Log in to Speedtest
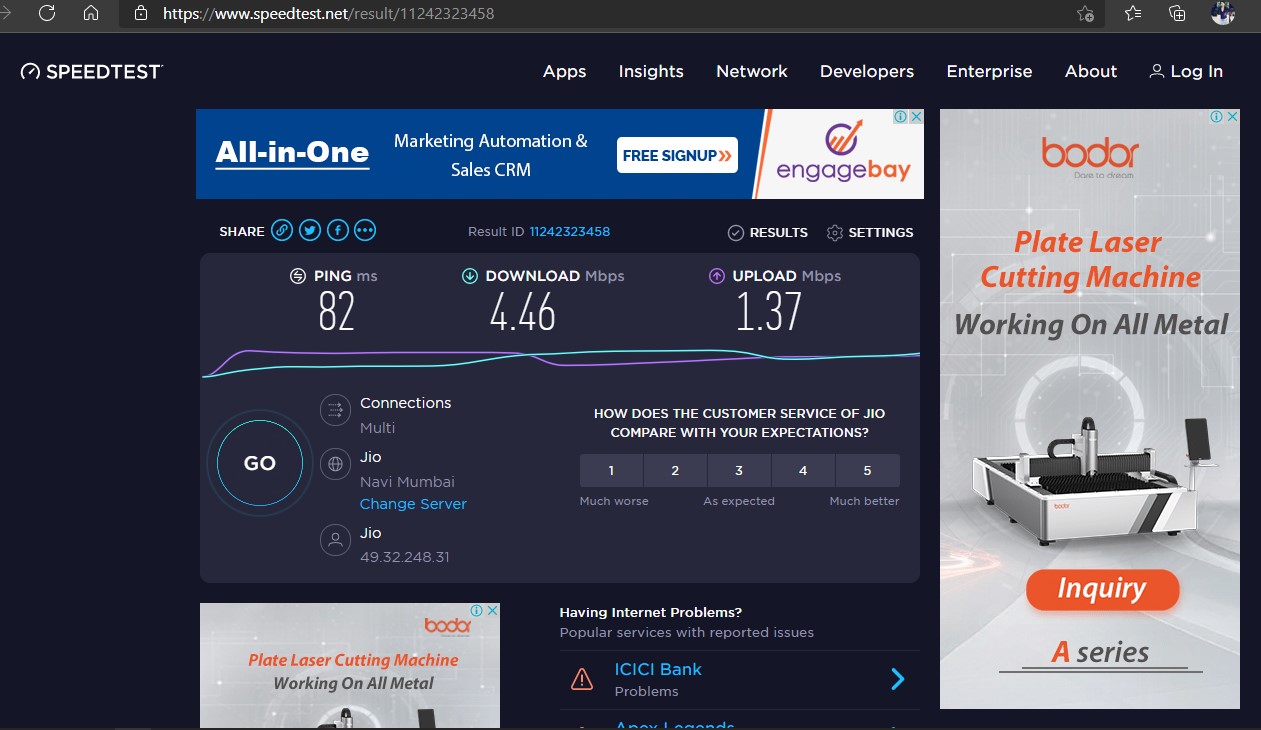This screenshot has width=1261, height=730. [1186, 72]
